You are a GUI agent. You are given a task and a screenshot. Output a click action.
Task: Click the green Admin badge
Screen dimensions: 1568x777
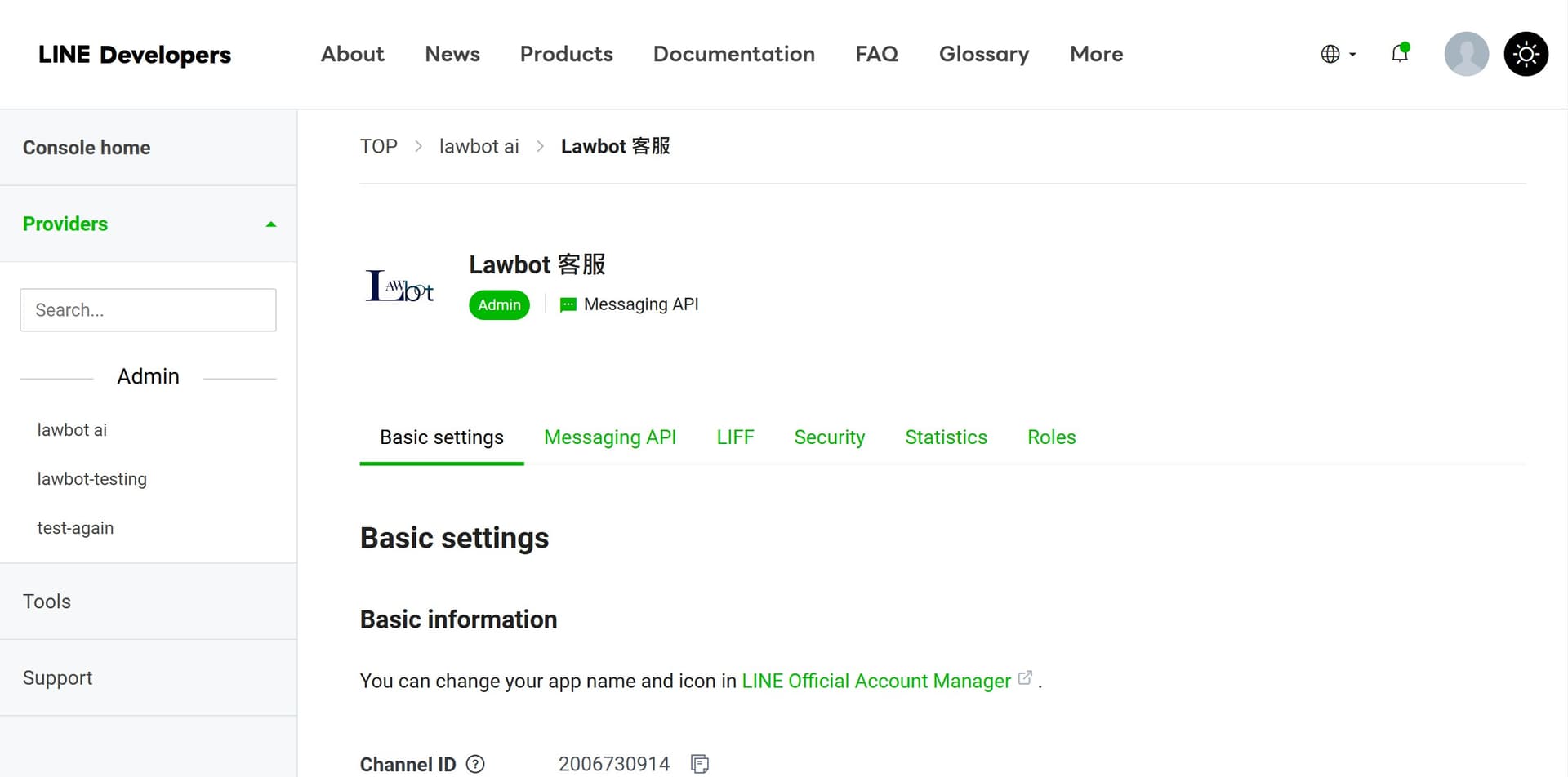(x=499, y=305)
